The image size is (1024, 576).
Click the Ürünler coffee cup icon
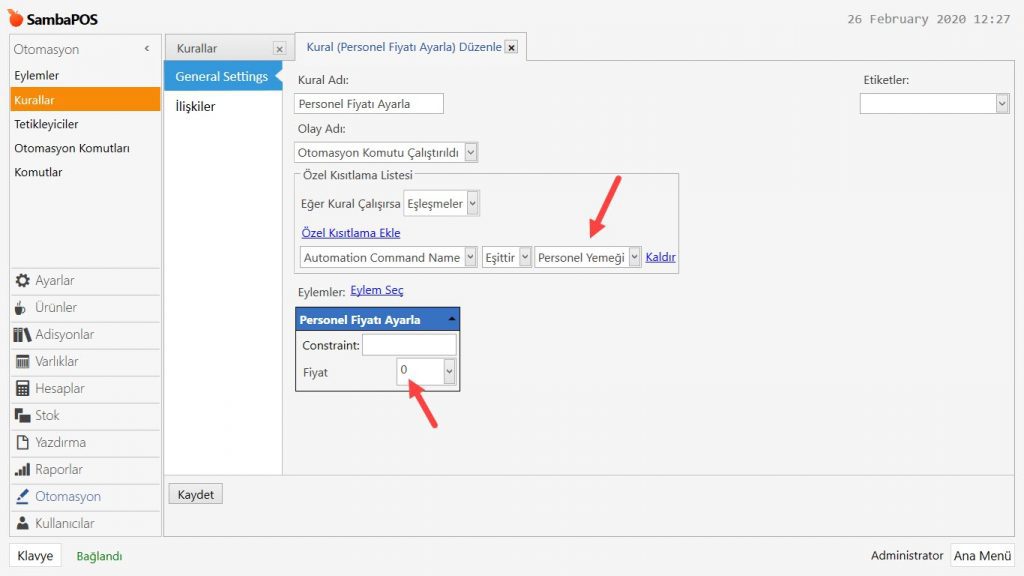coord(22,308)
